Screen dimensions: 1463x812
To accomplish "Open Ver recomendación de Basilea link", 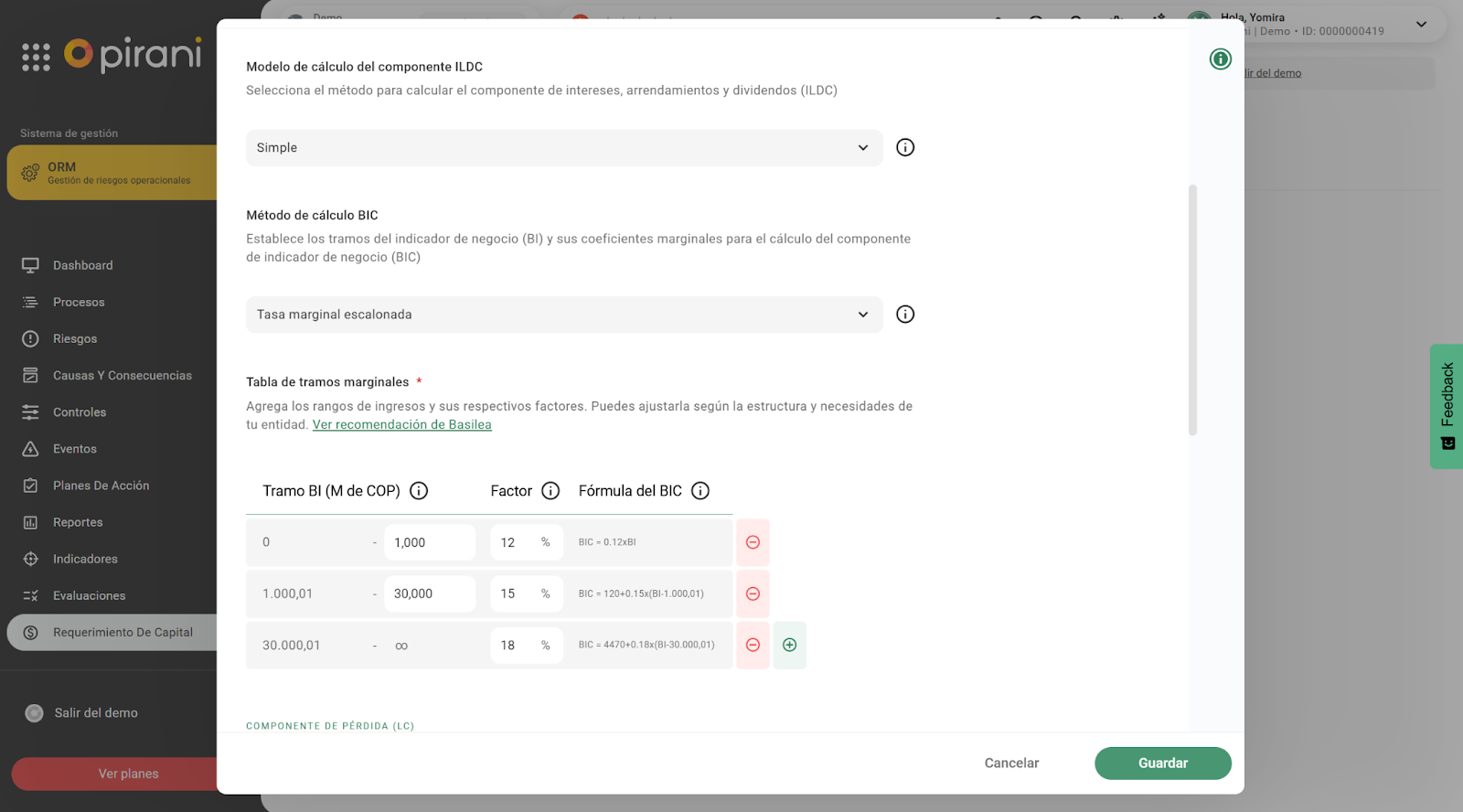I will (x=401, y=425).
